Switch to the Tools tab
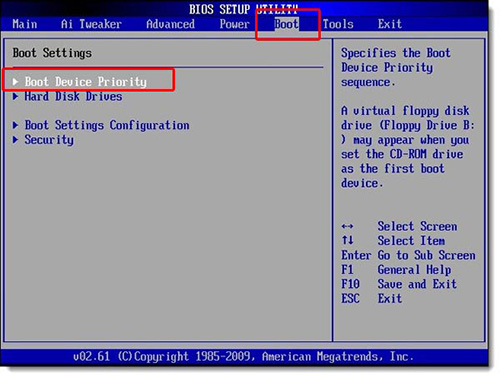Image resolution: width=500 pixels, height=378 pixels. click(338, 24)
